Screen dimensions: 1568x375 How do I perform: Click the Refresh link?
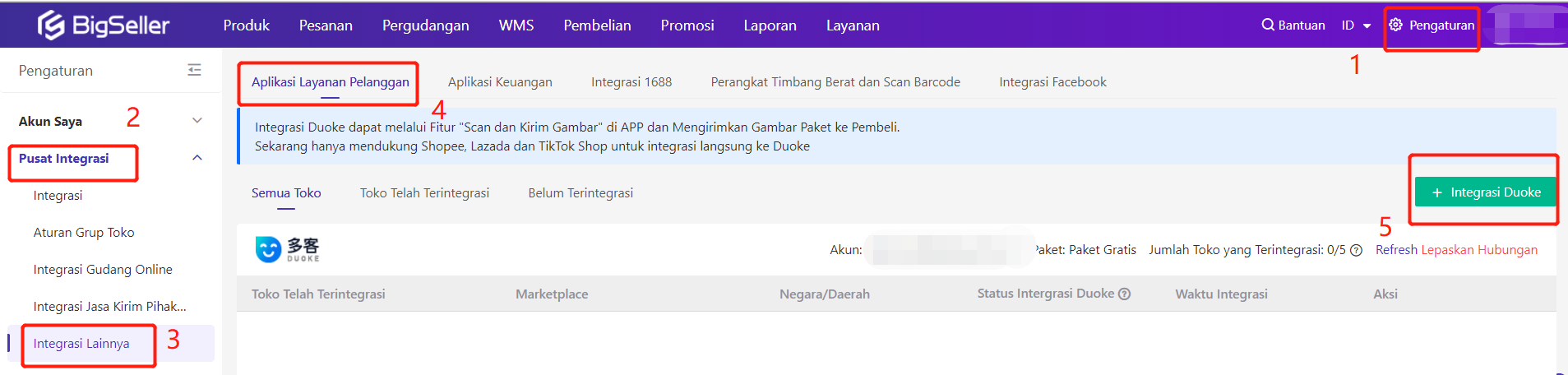(1396, 250)
